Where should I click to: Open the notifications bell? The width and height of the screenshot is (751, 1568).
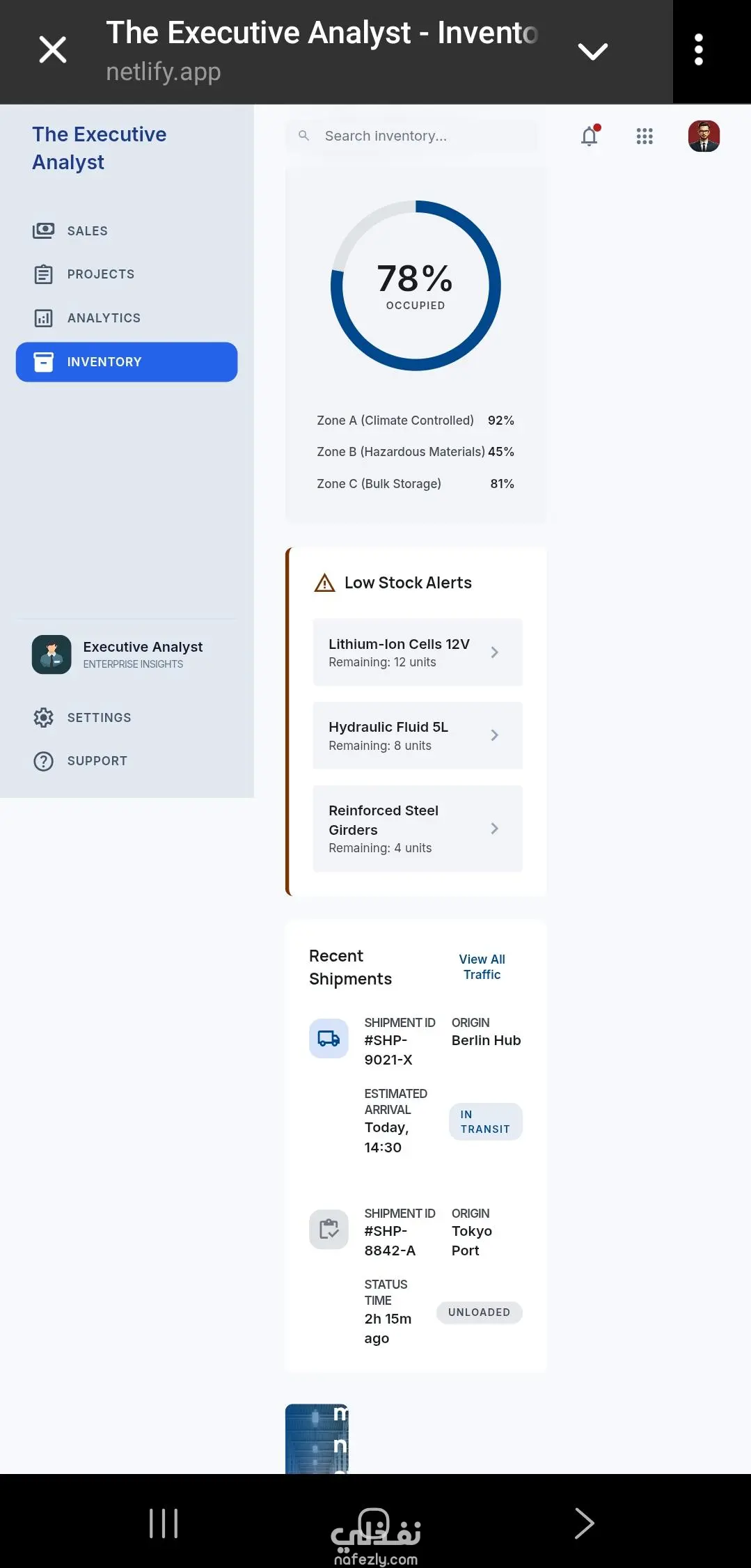590,136
